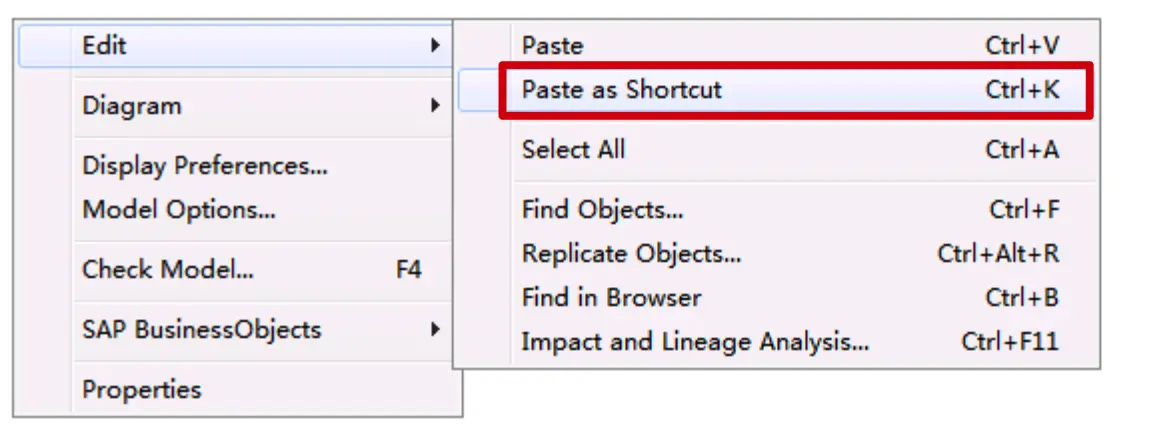Open Display Preferences dialog
The image size is (1156, 436).
(236, 165)
